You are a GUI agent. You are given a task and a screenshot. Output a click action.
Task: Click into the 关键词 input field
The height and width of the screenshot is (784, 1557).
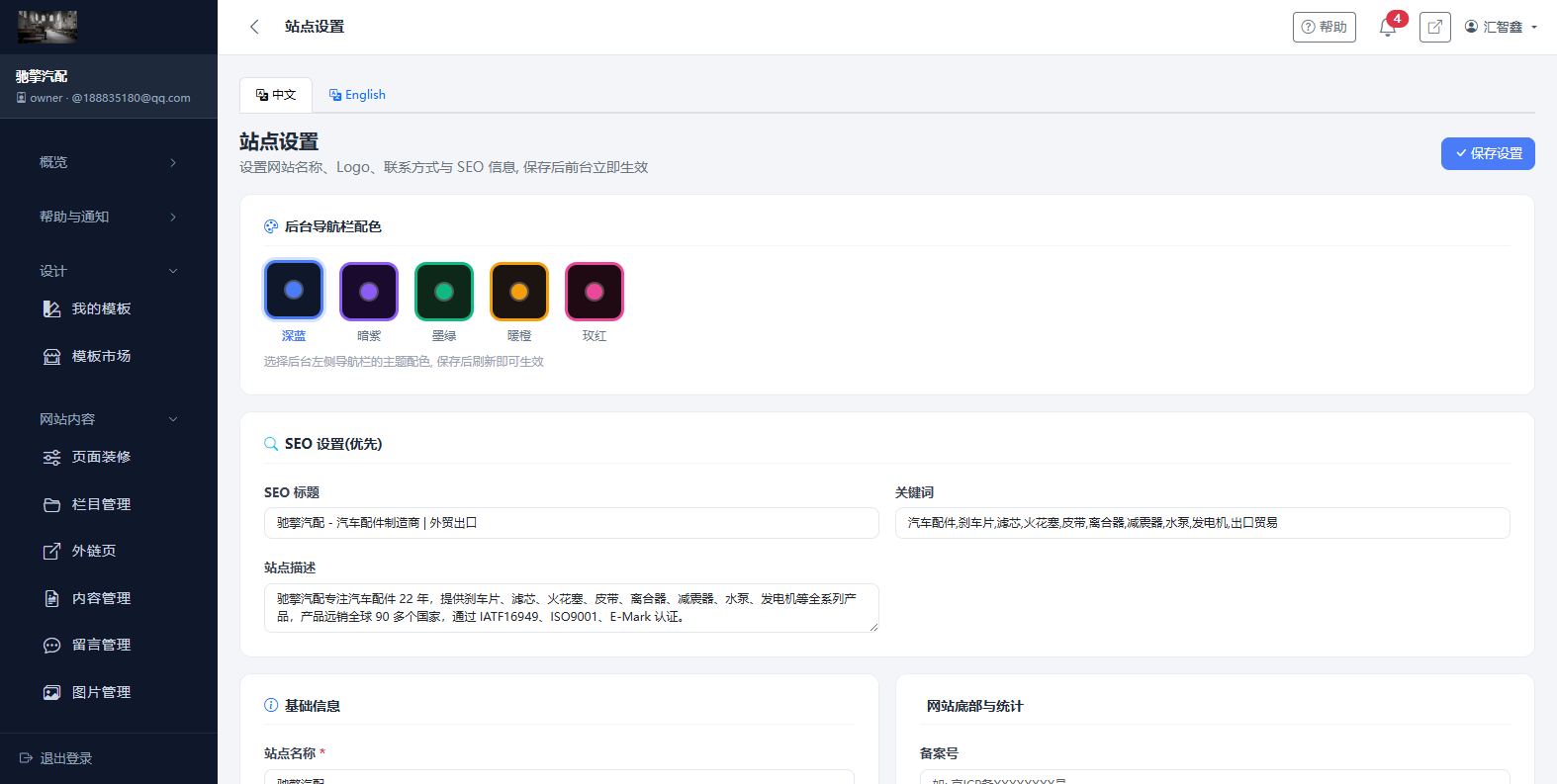pyautogui.click(x=1203, y=523)
